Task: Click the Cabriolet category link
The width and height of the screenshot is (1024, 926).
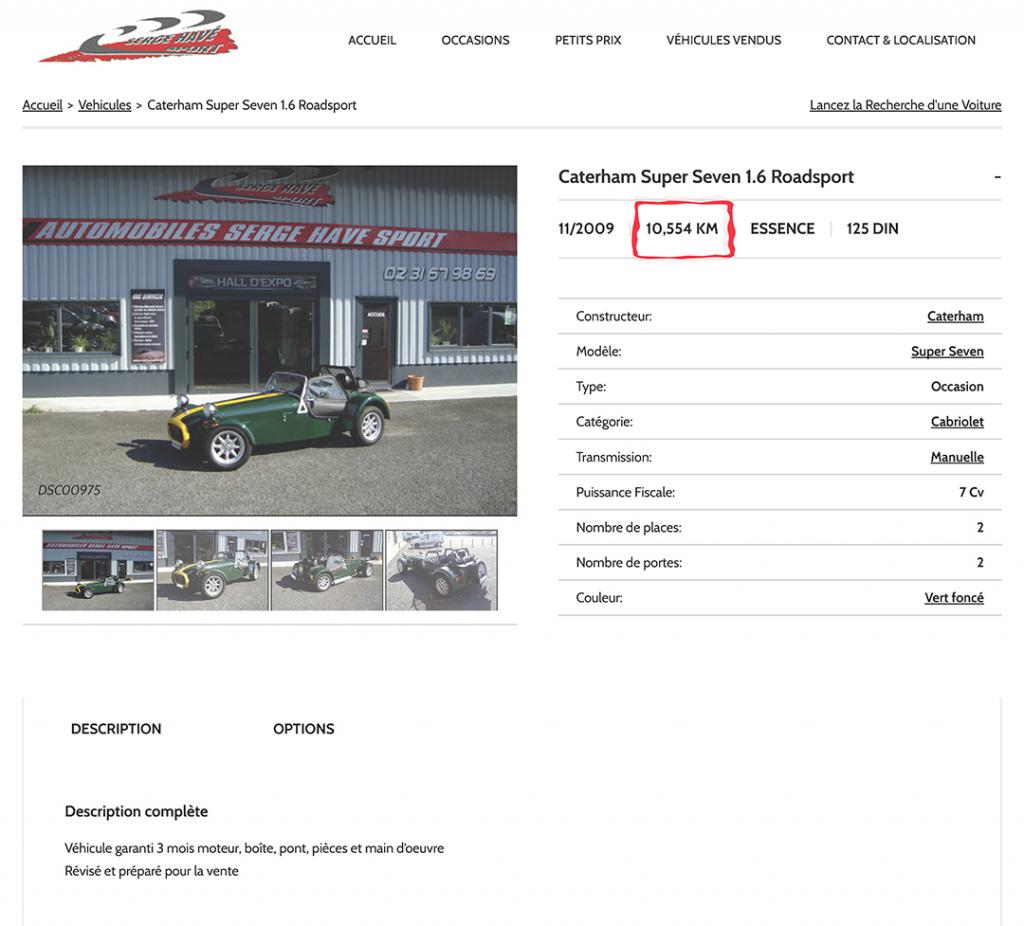Action: [957, 422]
